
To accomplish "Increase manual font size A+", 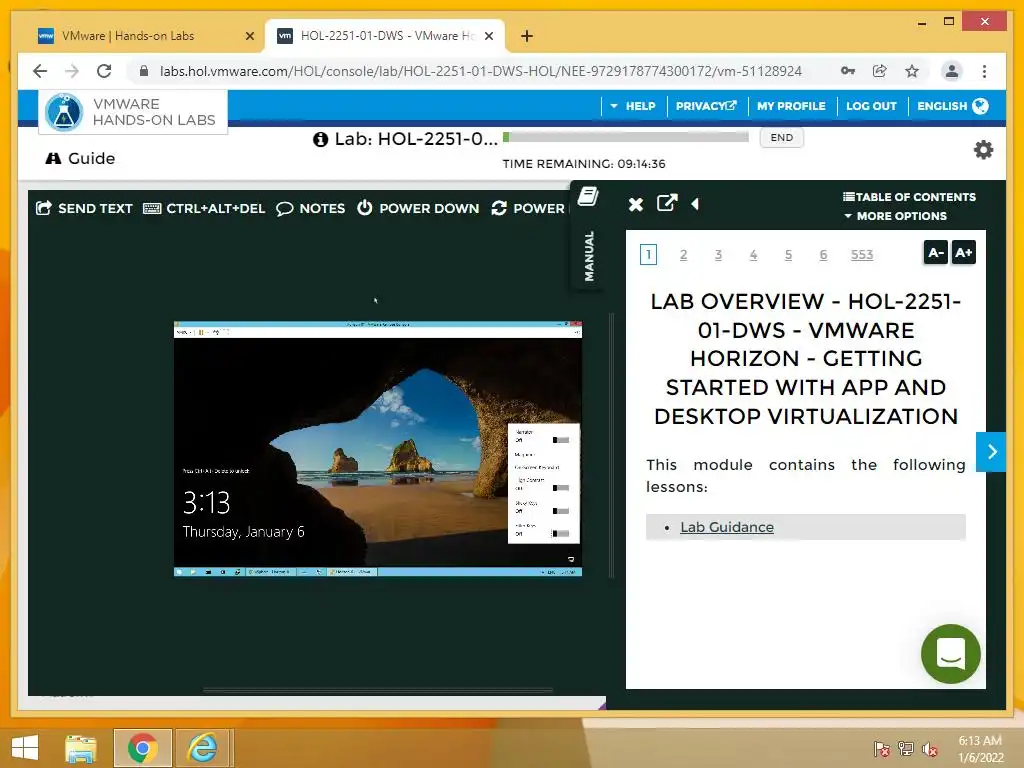I will 963,253.
